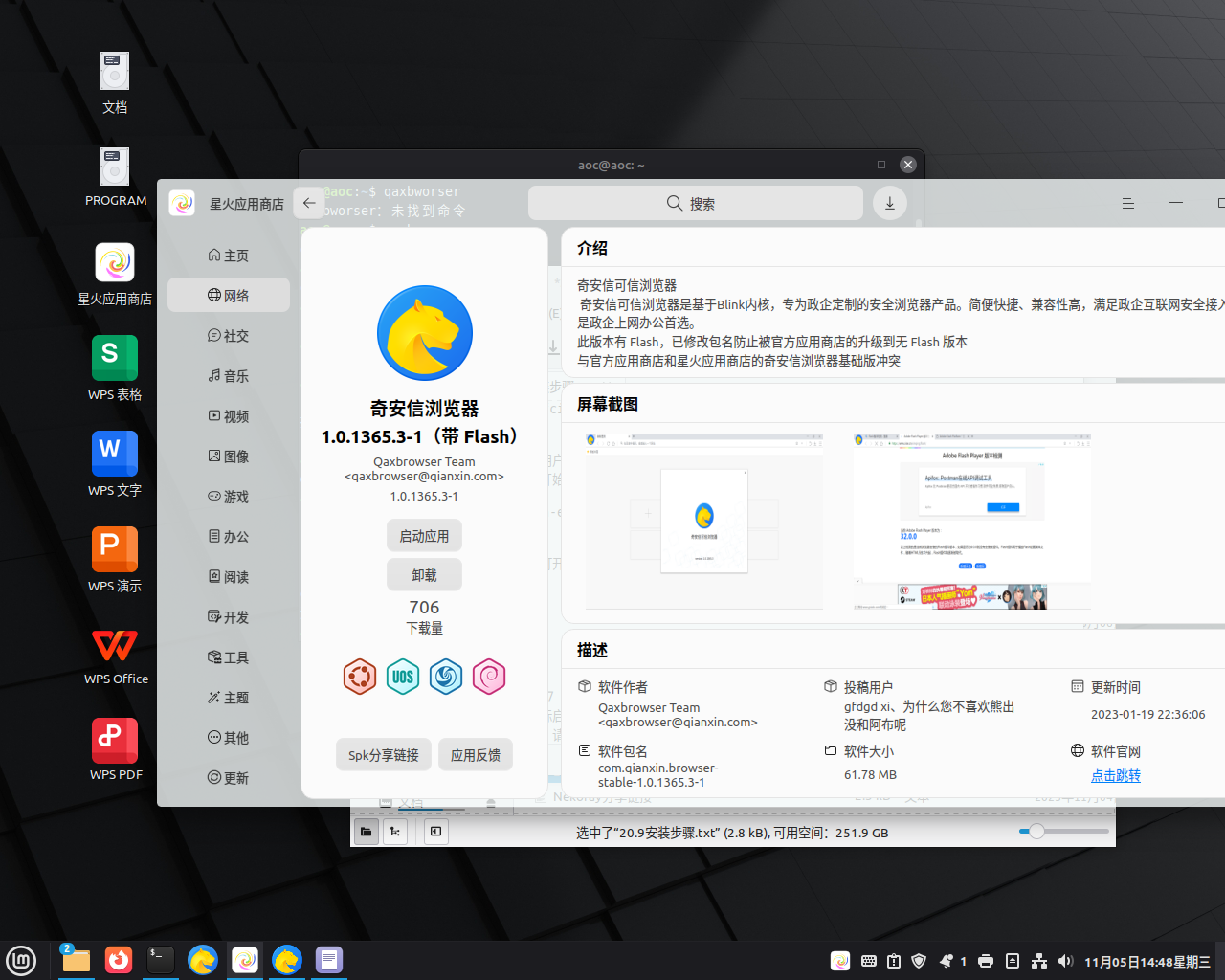Copy the Spk分享链接 share link
The width and height of the screenshot is (1225, 980).
tap(384, 755)
